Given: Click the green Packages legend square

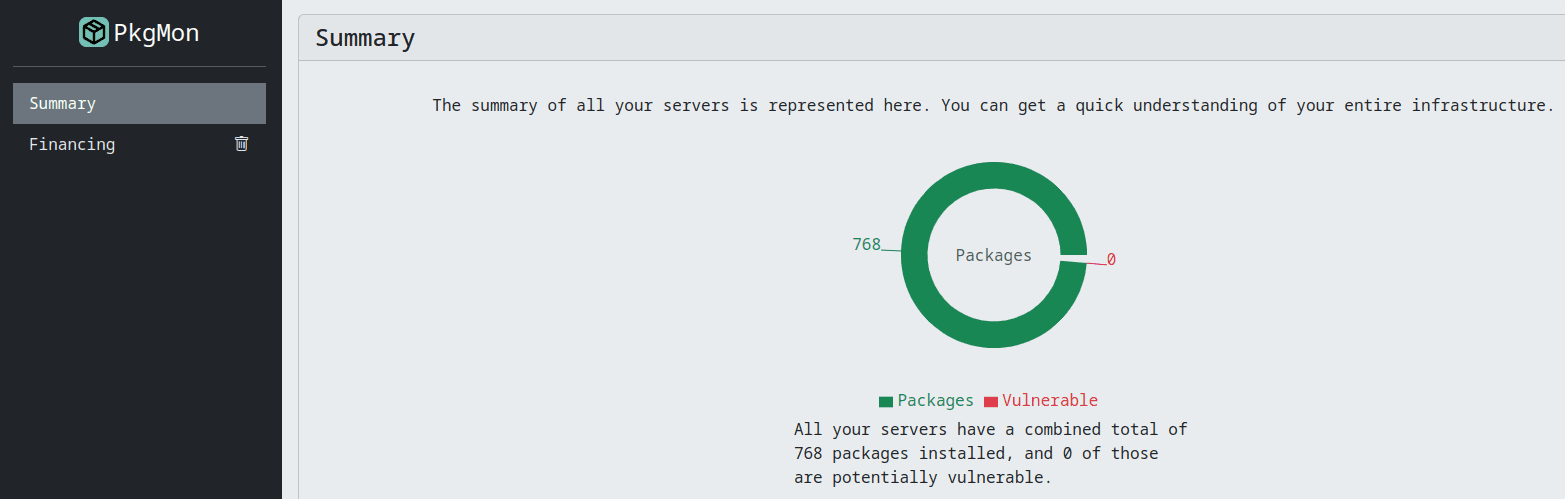Looking at the screenshot, I should tap(885, 402).
